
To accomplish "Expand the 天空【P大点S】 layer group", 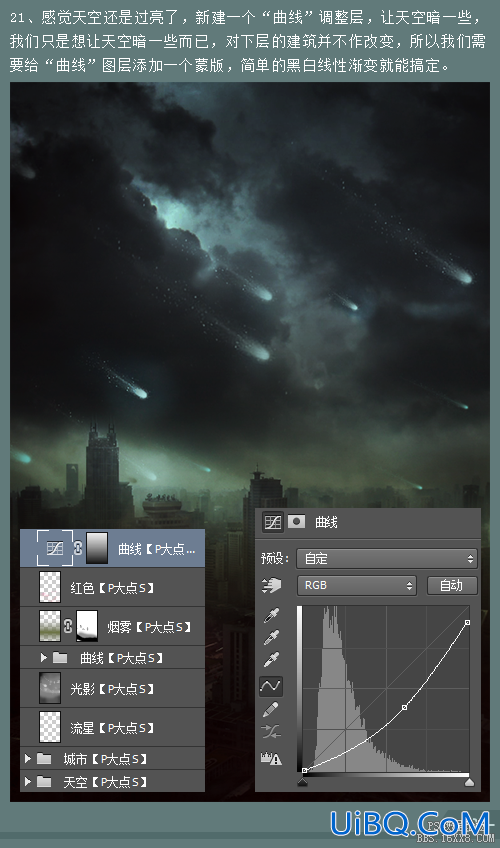I will [28, 781].
